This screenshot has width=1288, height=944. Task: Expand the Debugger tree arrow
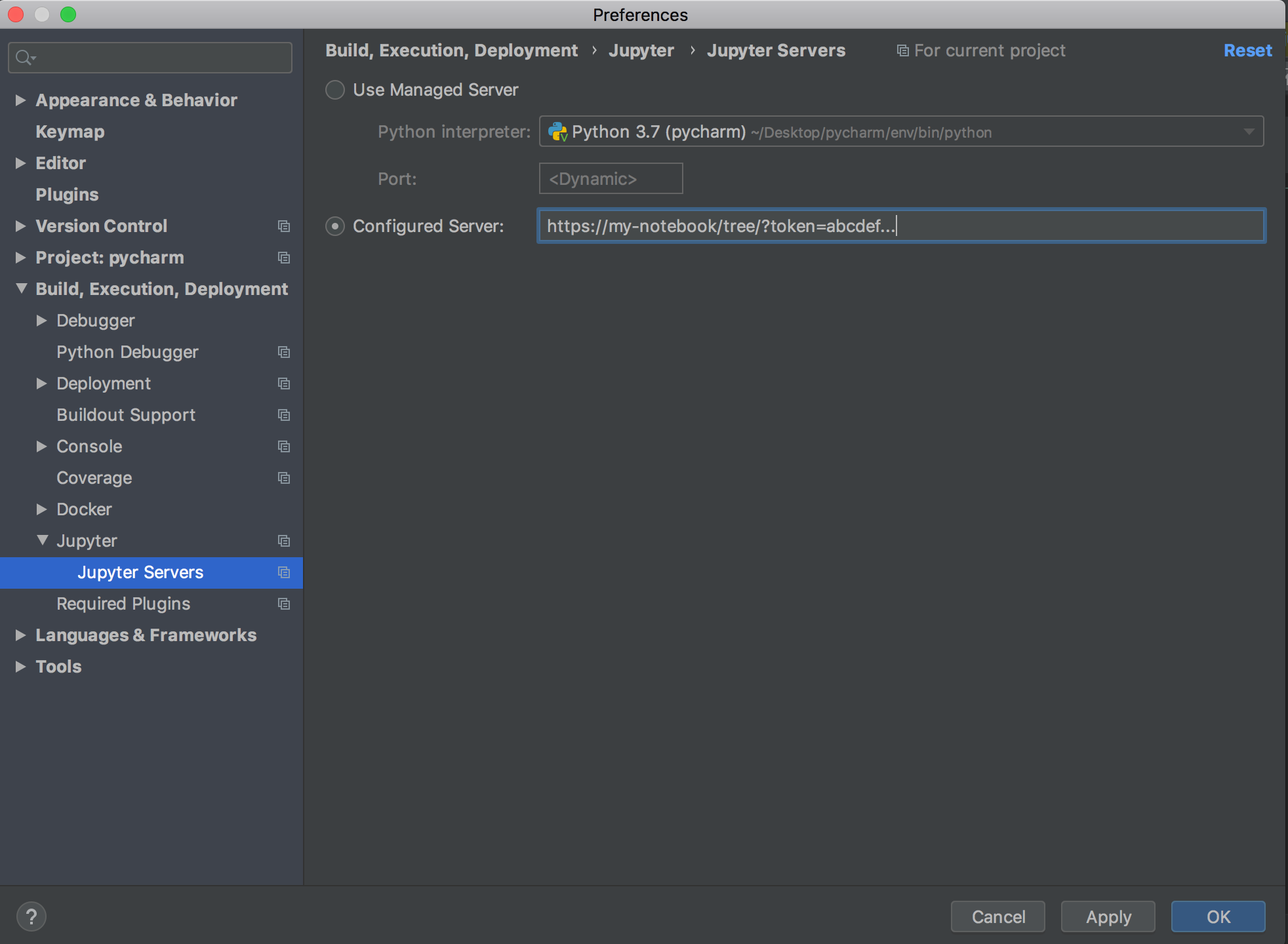click(x=41, y=320)
